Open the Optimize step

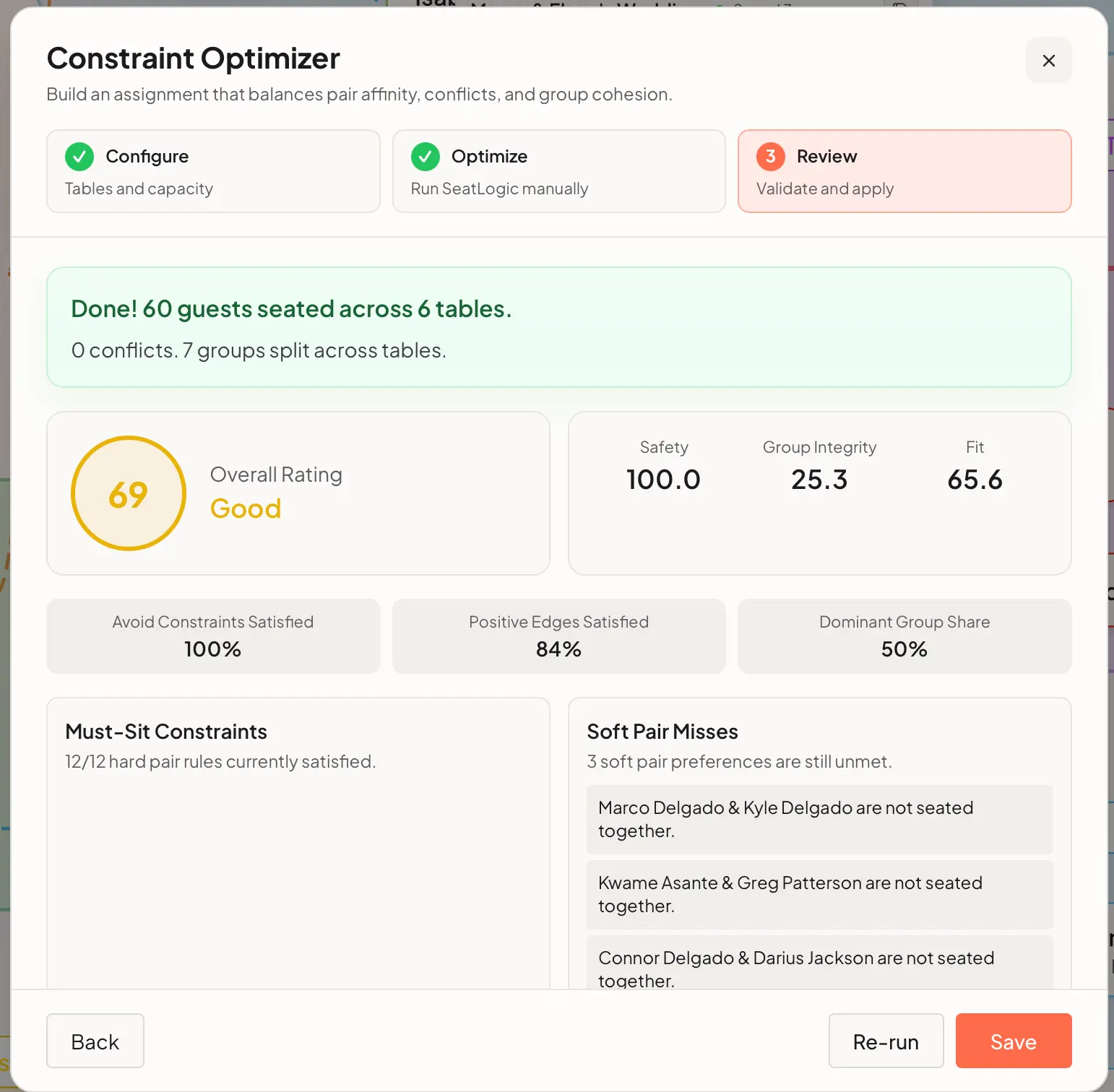click(x=558, y=171)
